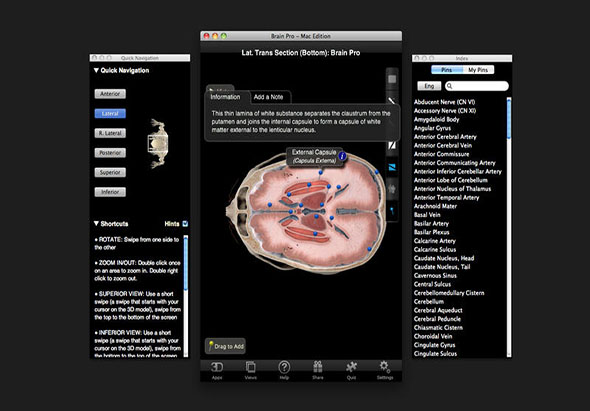Click the Shortcuts panel scrollbar

coord(185,263)
